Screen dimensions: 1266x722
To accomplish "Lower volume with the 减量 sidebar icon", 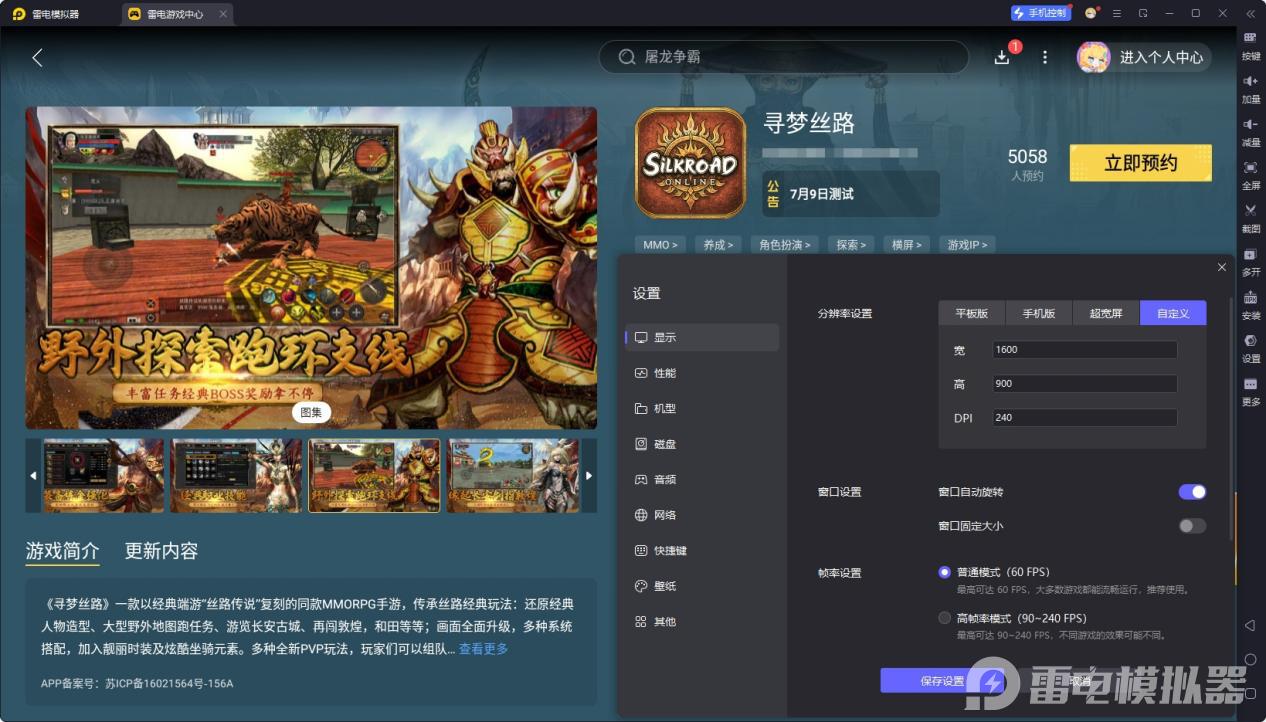I will [1250, 131].
